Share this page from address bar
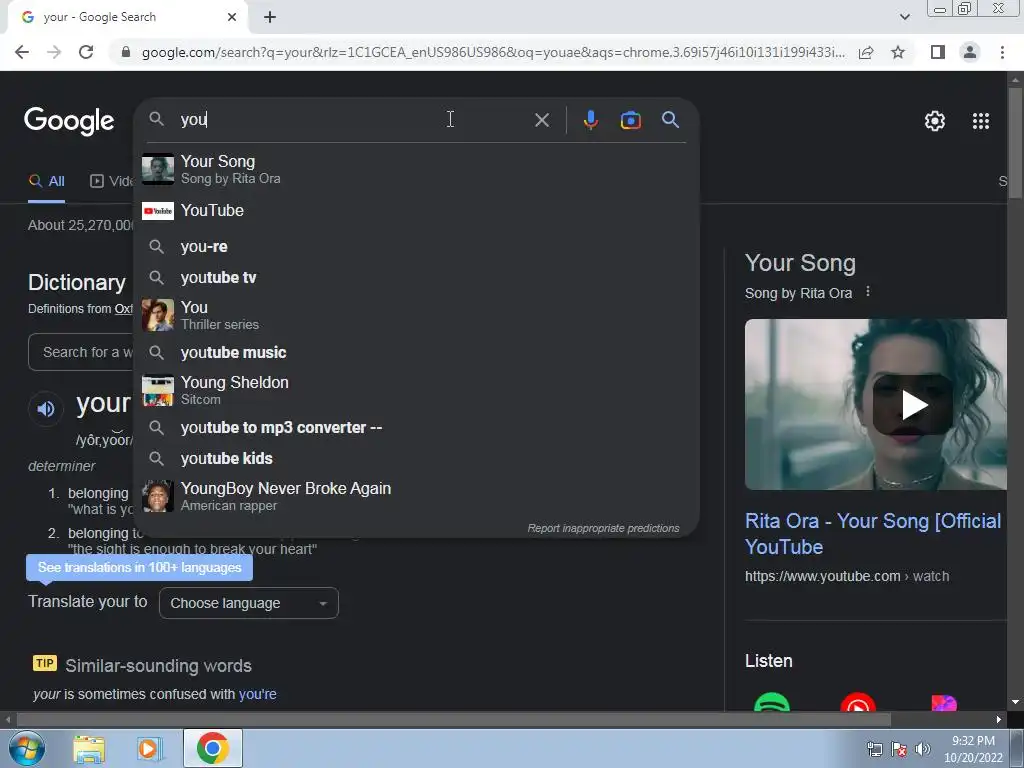1024x768 pixels. click(x=866, y=52)
